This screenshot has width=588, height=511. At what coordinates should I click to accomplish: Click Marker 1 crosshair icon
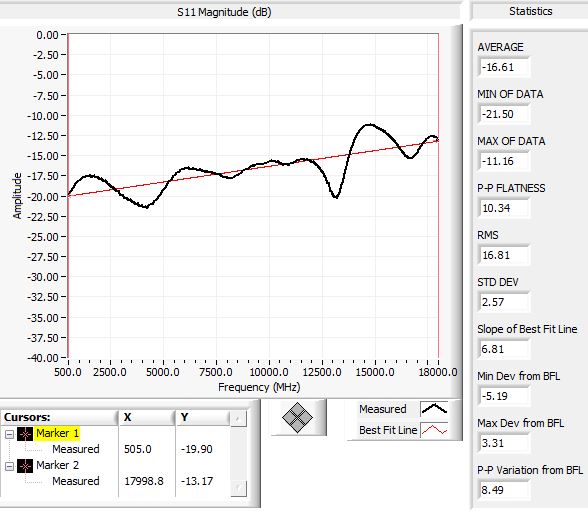(25, 434)
